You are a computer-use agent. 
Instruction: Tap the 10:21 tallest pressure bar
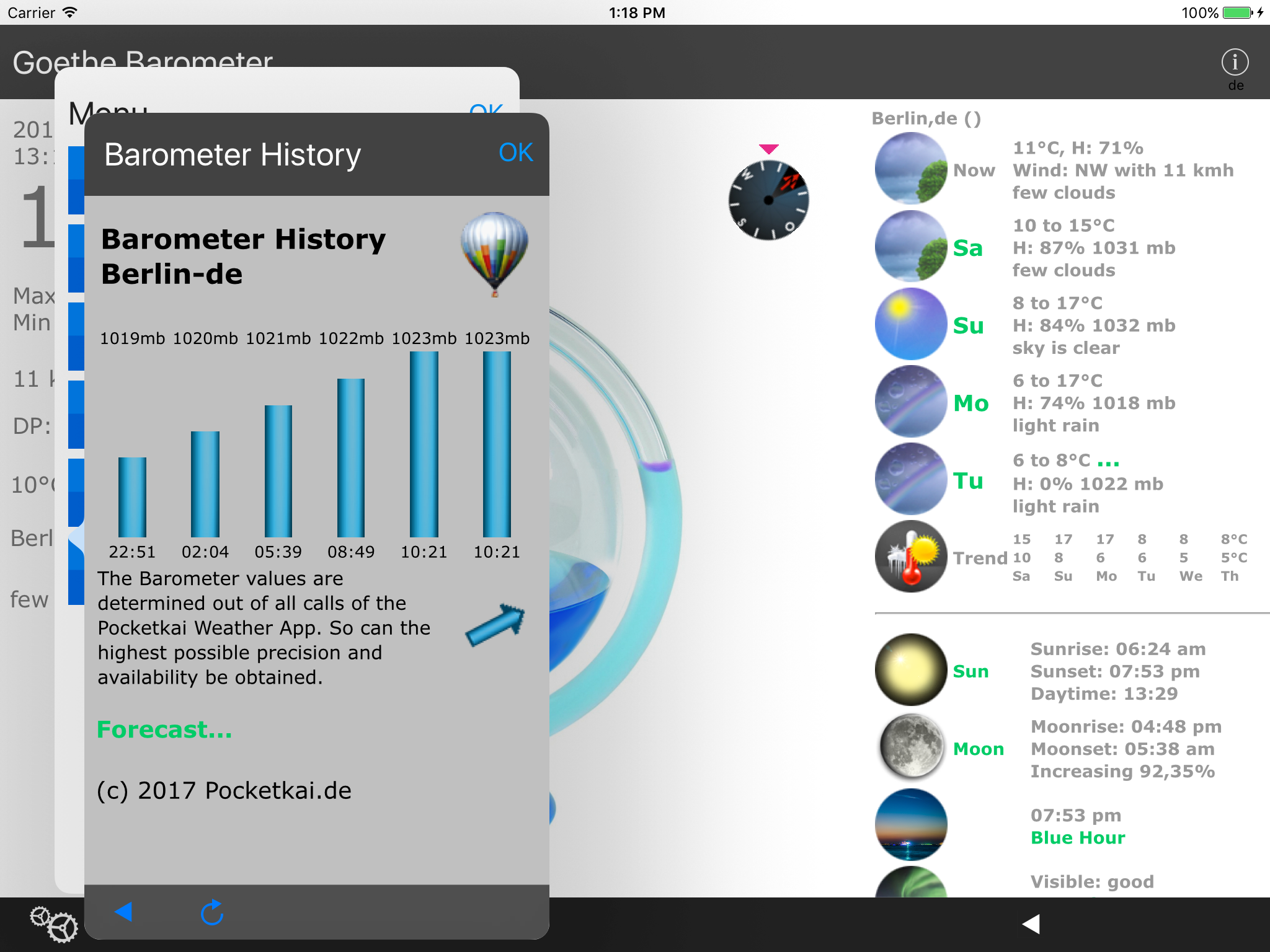pos(424,444)
